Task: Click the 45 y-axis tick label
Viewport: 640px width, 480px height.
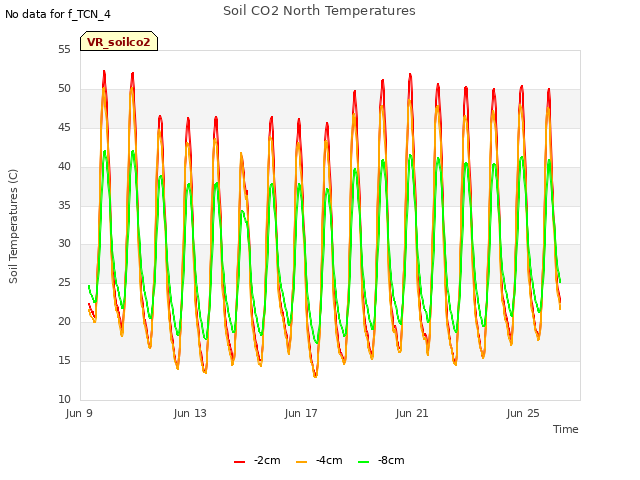Action: 64,128
